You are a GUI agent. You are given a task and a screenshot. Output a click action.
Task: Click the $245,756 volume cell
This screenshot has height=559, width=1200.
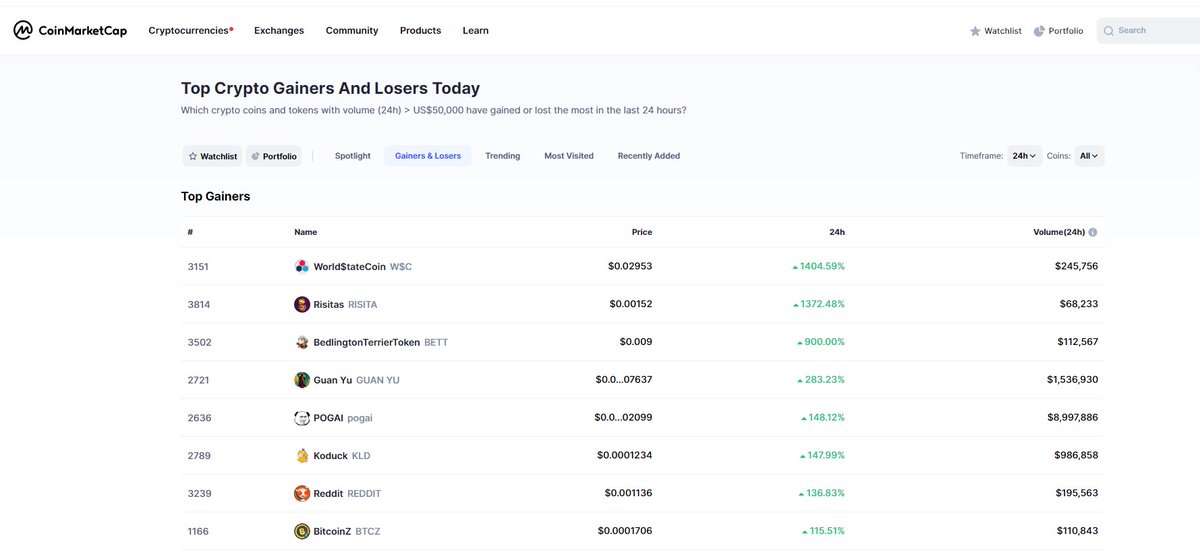coord(1077,267)
